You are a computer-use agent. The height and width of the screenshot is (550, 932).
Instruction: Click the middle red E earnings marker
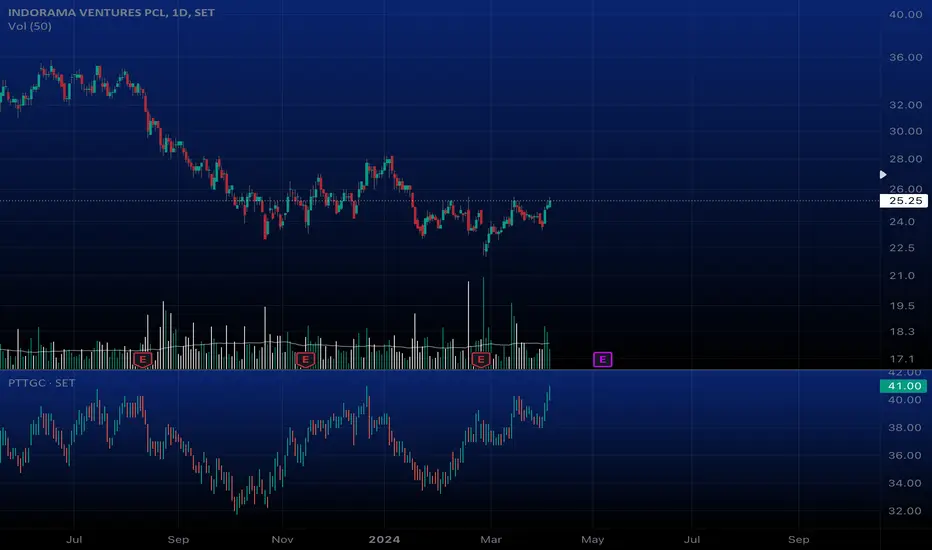[x=305, y=360]
